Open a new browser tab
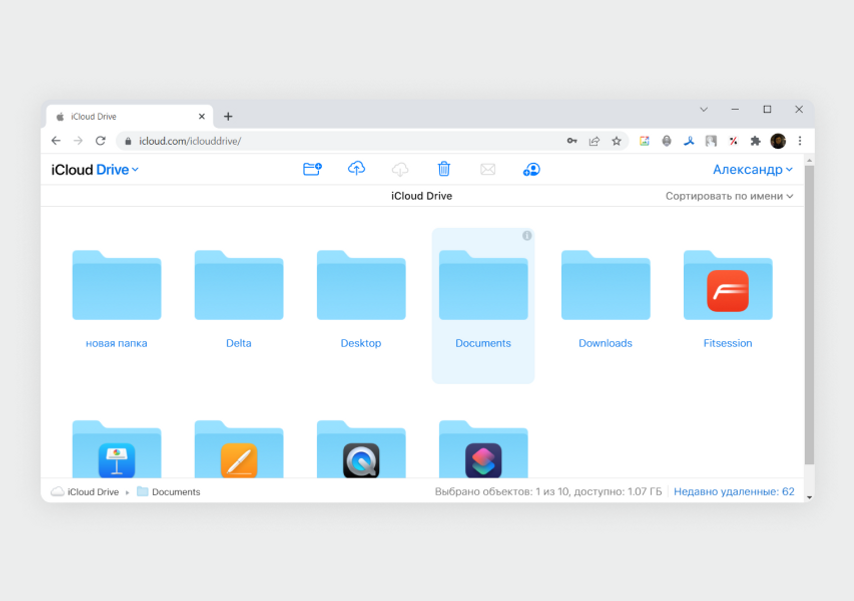This screenshot has width=854, height=601. click(228, 117)
